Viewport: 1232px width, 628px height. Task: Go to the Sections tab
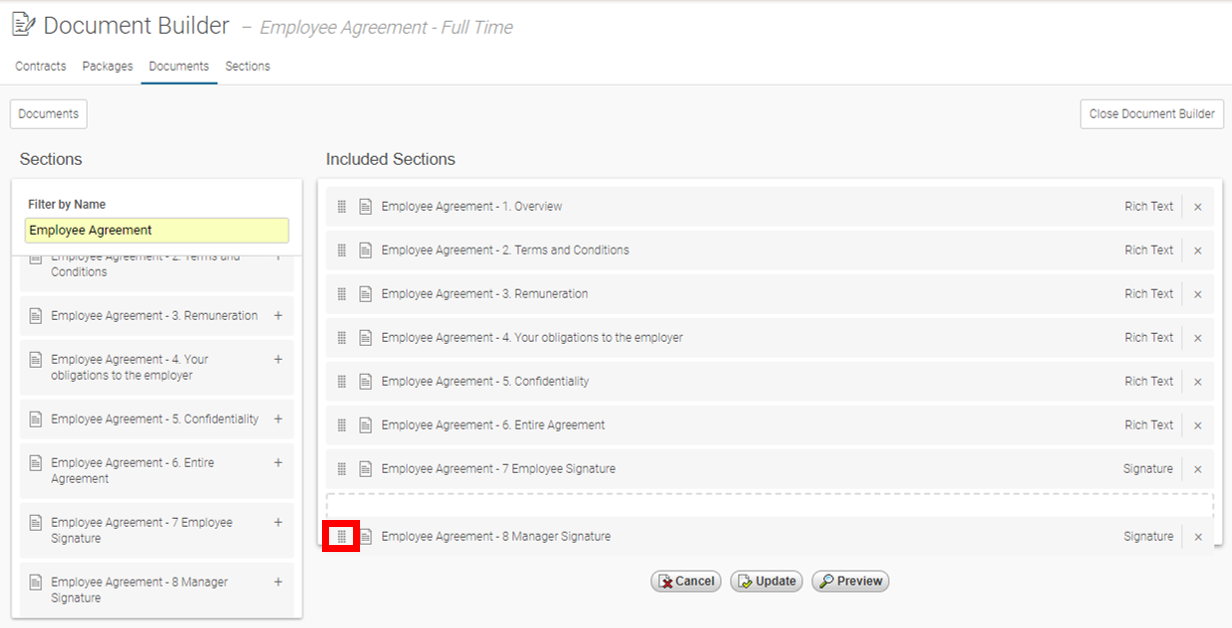[247, 66]
